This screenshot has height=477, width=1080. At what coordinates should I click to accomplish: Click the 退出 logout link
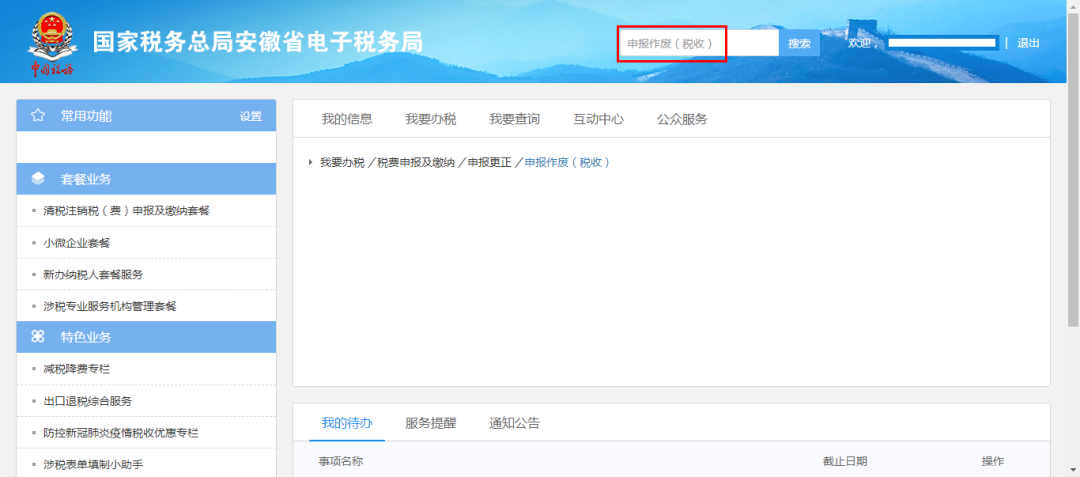pyautogui.click(x=1028, y=43)
